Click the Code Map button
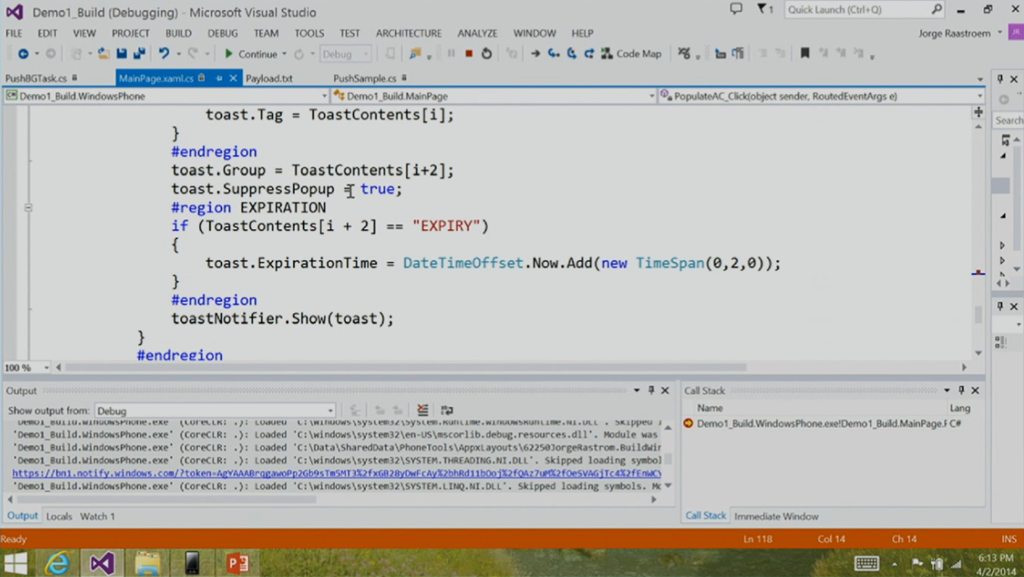1024x577 pixels. pyautogui.click(x=631, y=54)
